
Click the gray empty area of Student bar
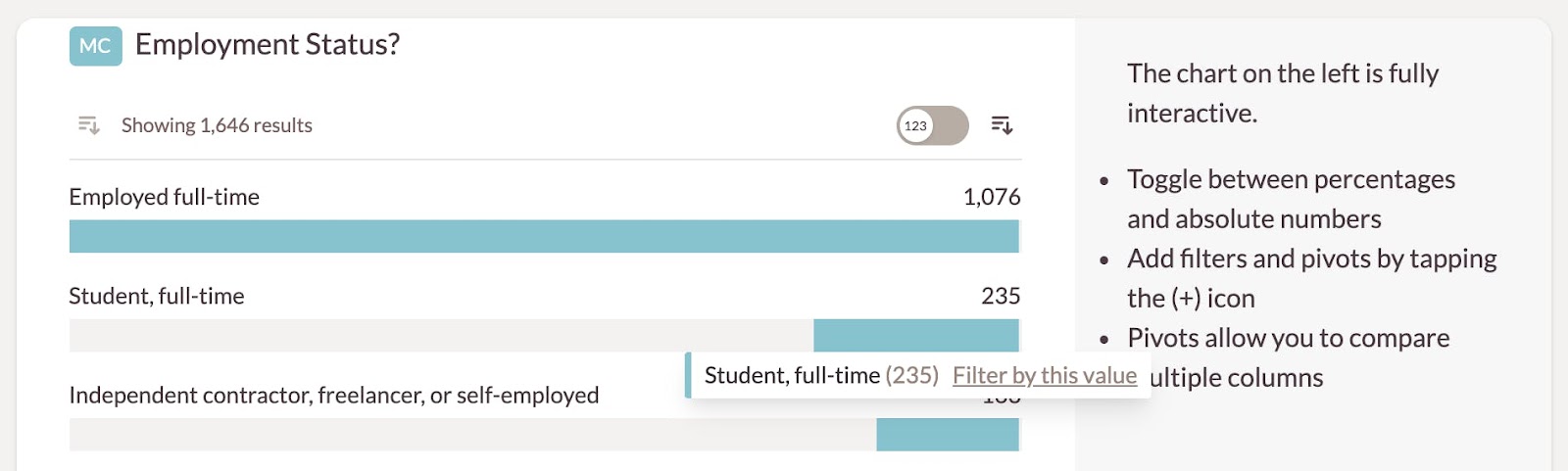(x=441, y=336)
